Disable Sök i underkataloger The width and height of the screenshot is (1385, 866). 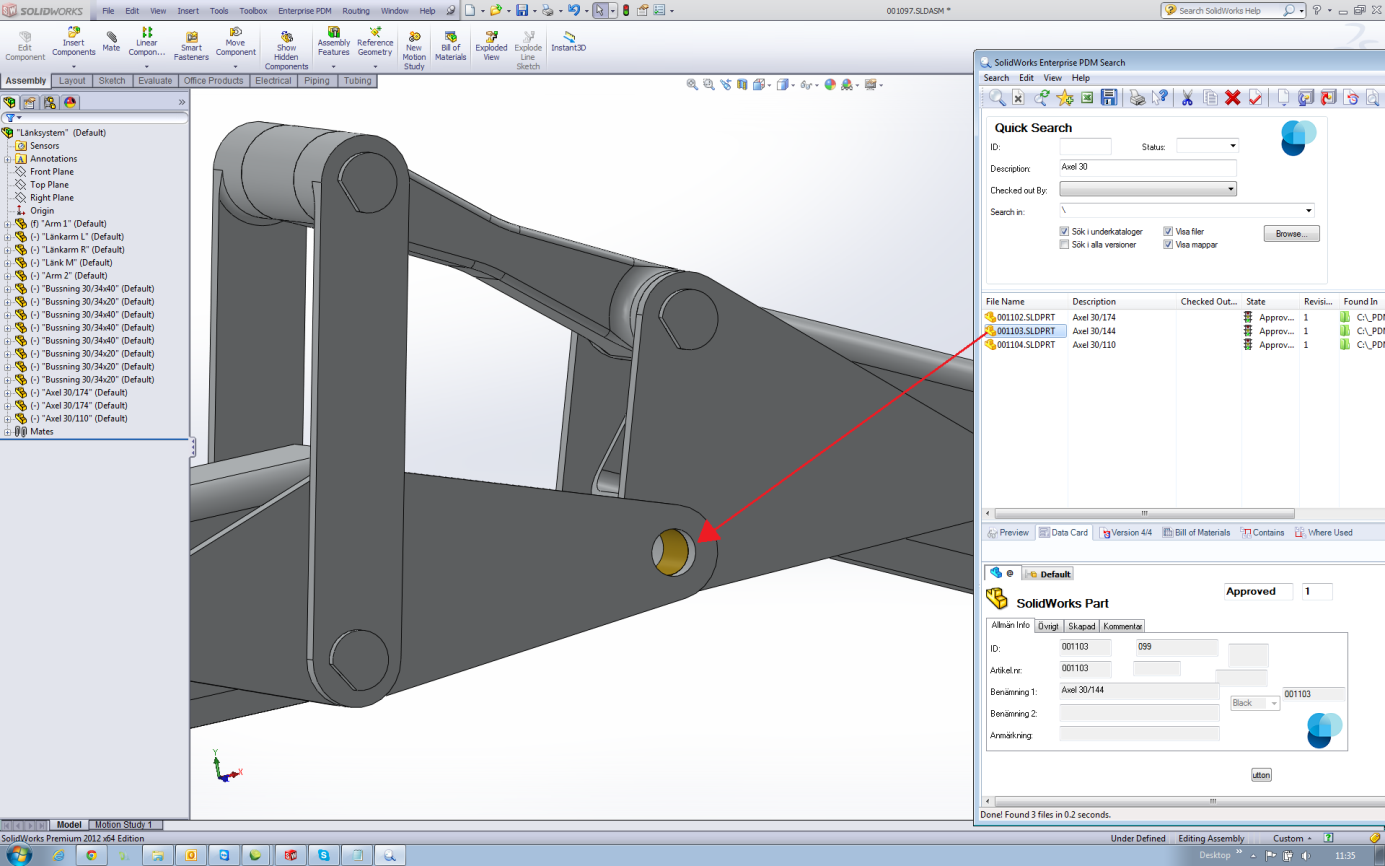click(1065, 231)
